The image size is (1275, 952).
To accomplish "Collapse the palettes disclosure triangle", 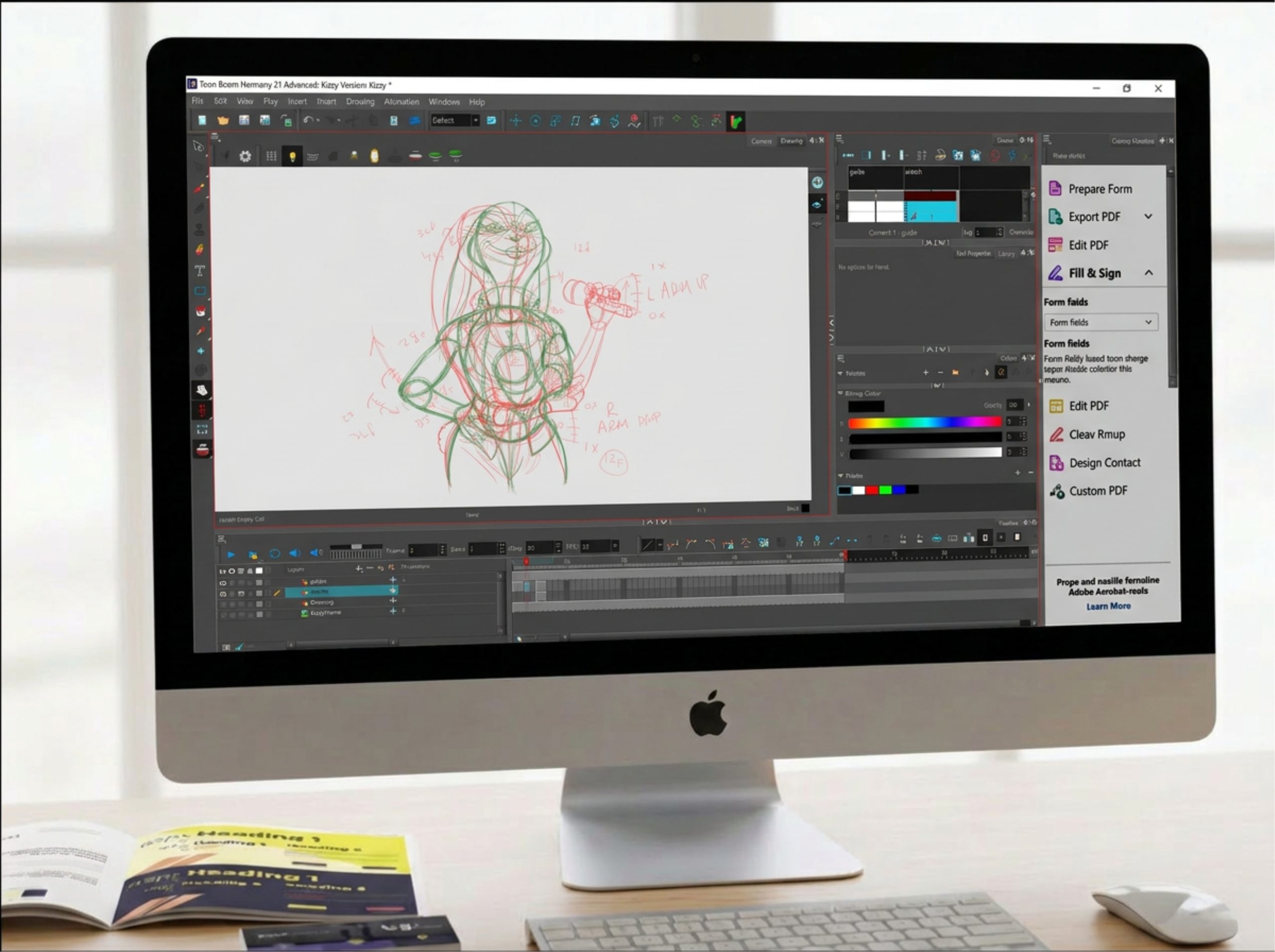I will 840,374.
